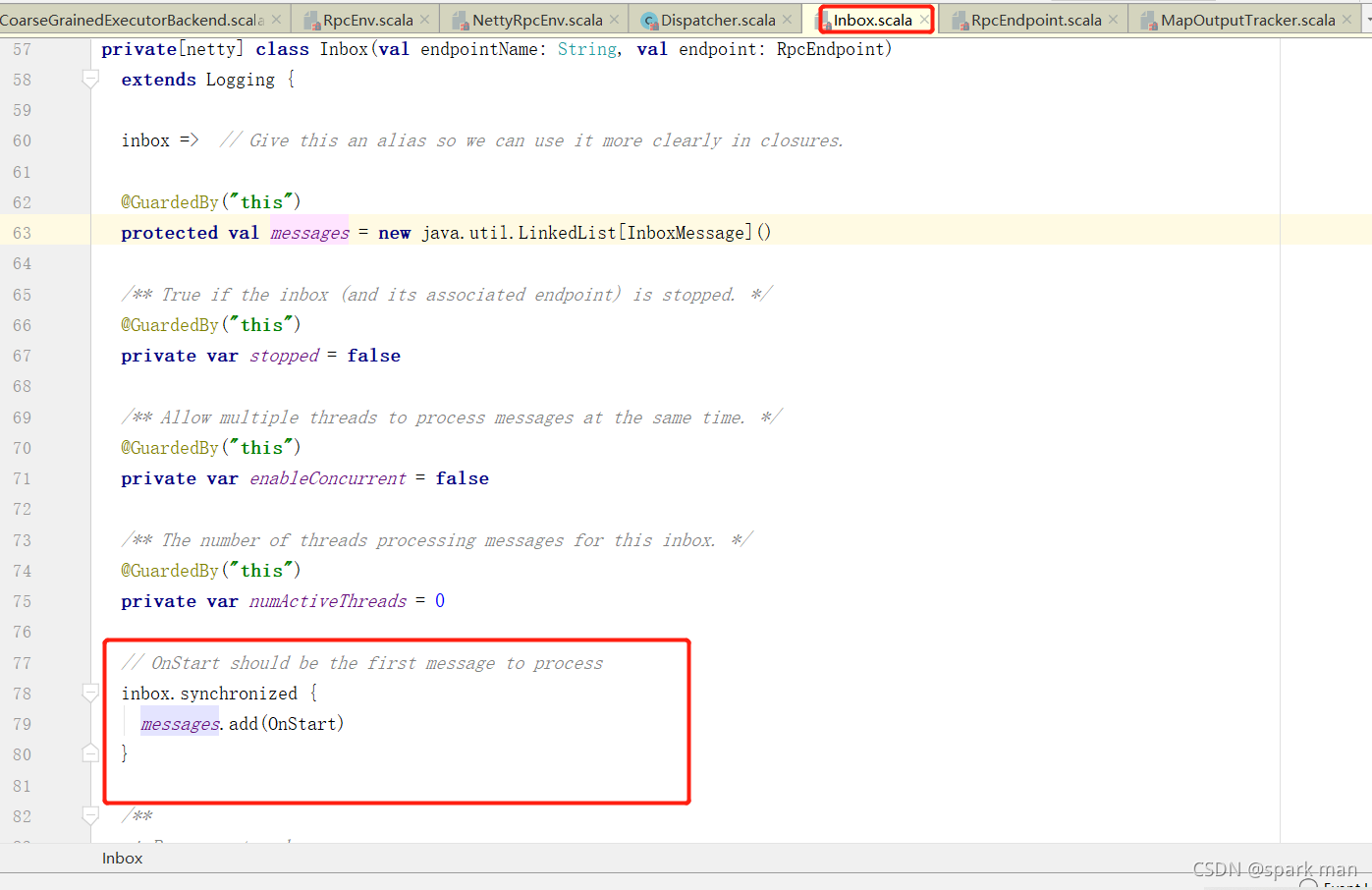The image size is (1372, 890).
Task: Select the NettyRpcEnv.scala tab
Action: [x=536, y=20]
